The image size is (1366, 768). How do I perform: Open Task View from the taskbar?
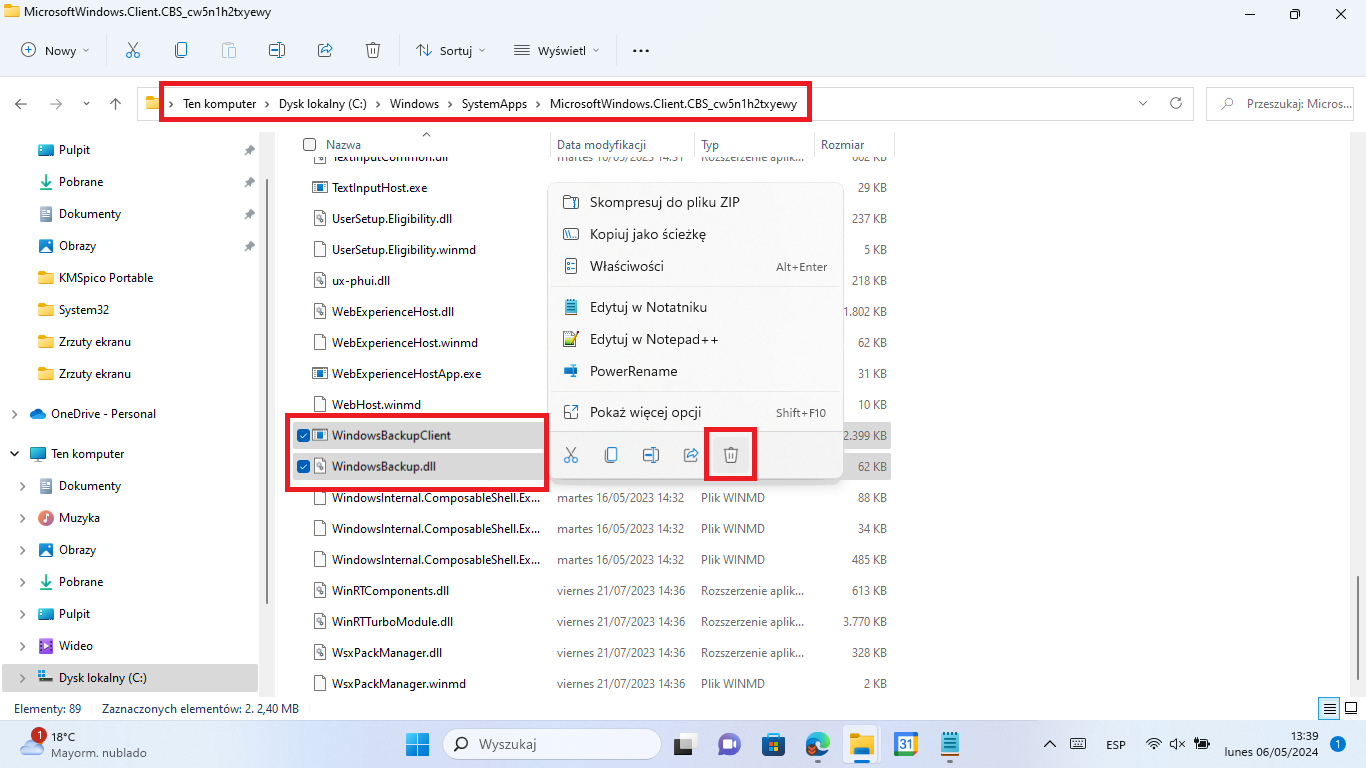tap(684, 744)
